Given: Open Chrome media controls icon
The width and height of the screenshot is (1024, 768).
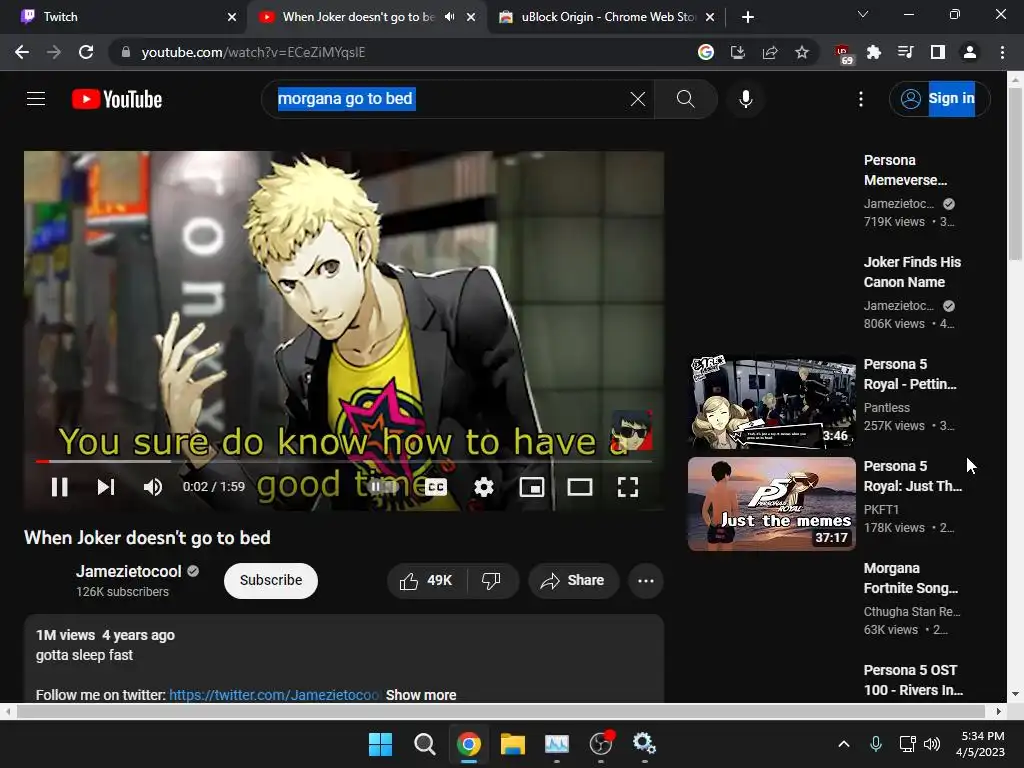Looking at the screenshot, I should [x=905, y=52].
